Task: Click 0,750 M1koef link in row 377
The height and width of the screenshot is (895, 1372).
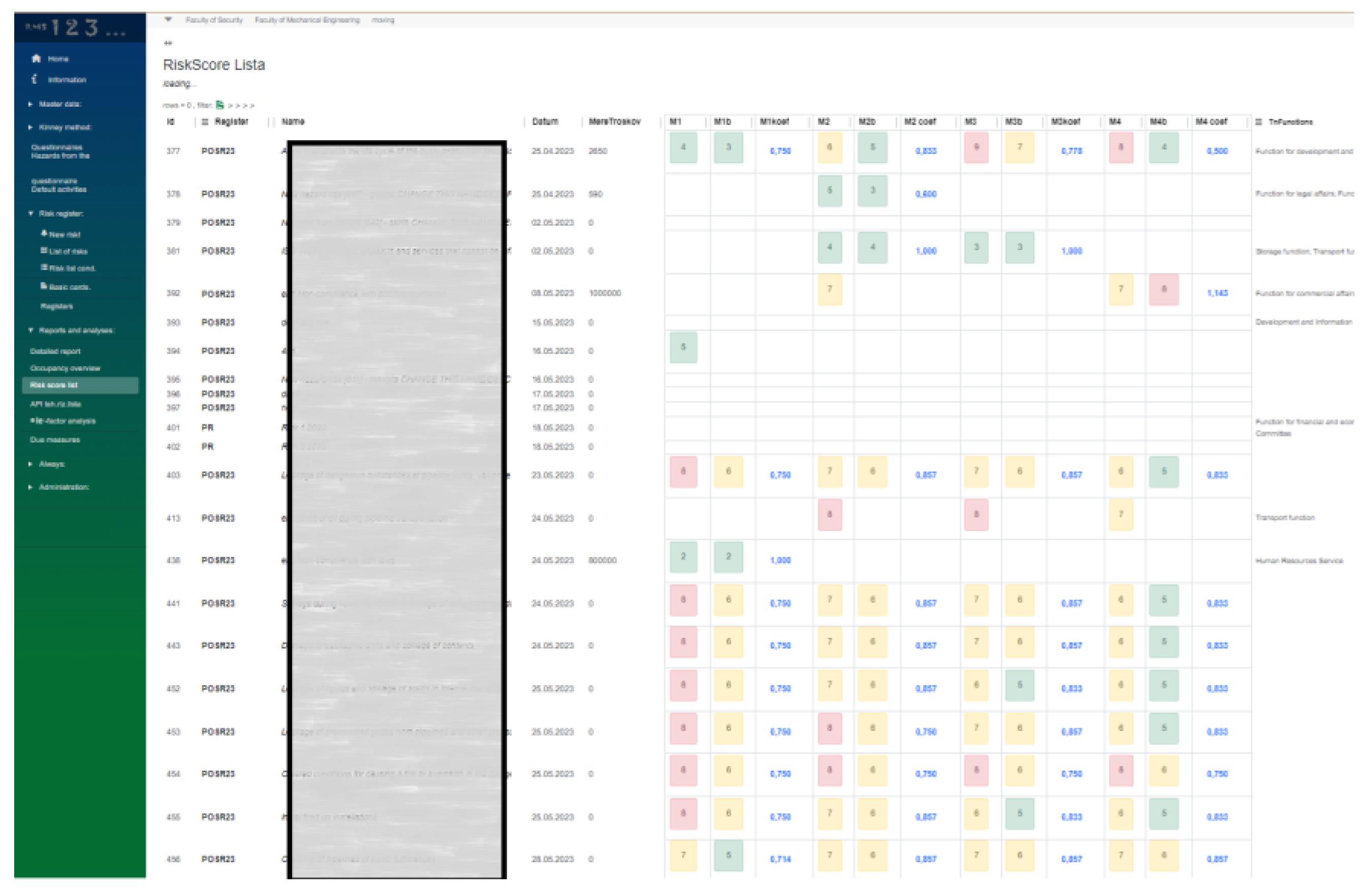Action: coord(780,151)
